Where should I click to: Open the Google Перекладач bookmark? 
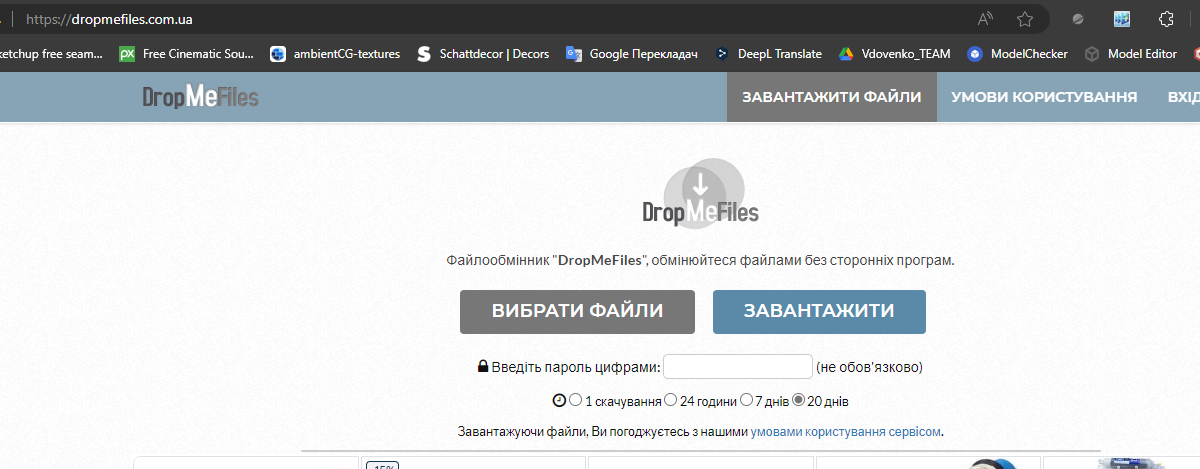coord(631,54)
